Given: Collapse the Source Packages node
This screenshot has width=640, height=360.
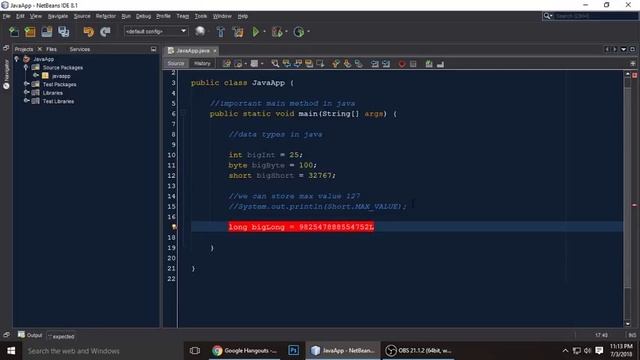Looking at the screenshot, I should (26, 67).
